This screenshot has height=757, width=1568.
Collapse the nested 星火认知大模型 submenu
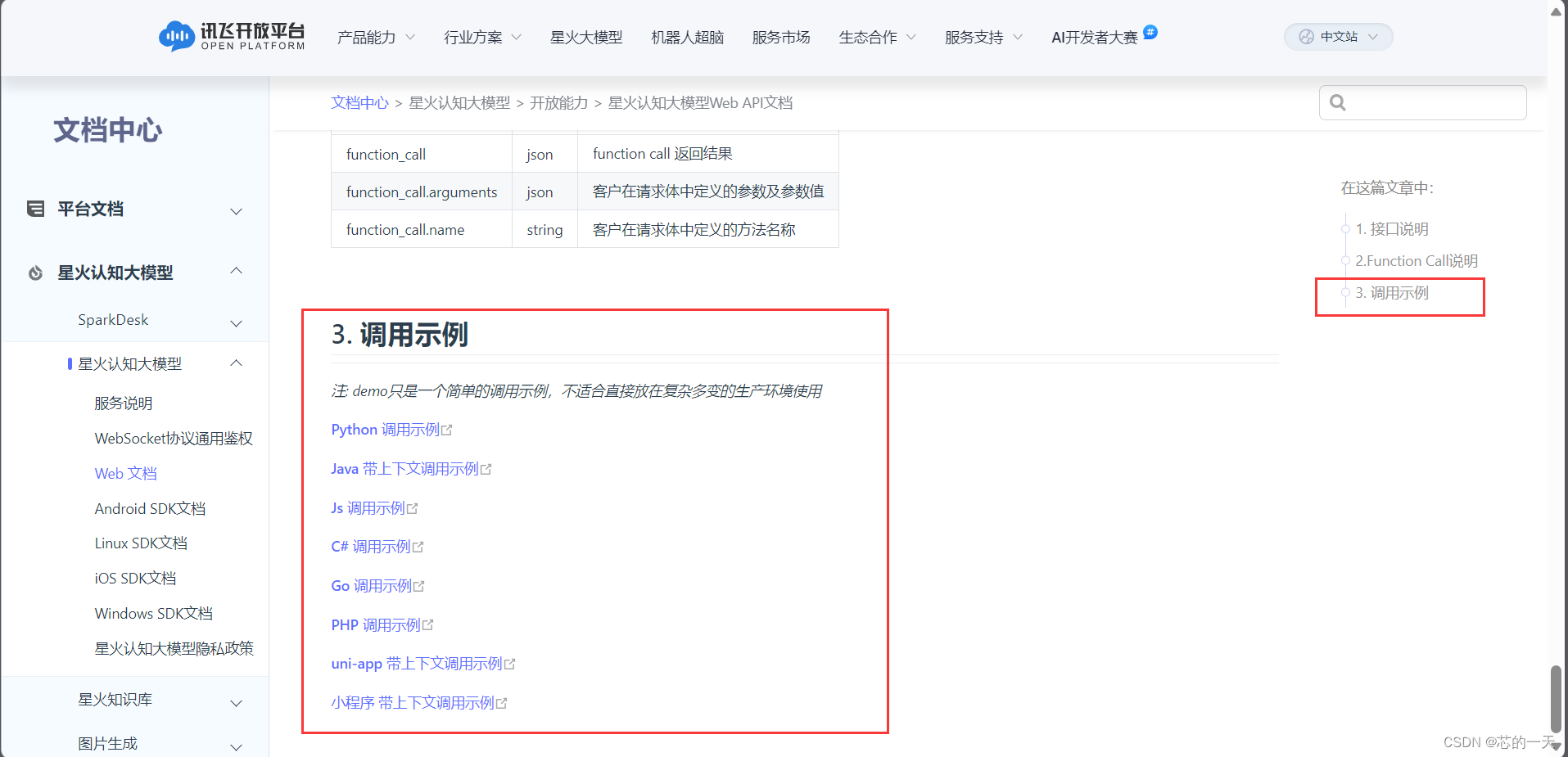point(237,363)
